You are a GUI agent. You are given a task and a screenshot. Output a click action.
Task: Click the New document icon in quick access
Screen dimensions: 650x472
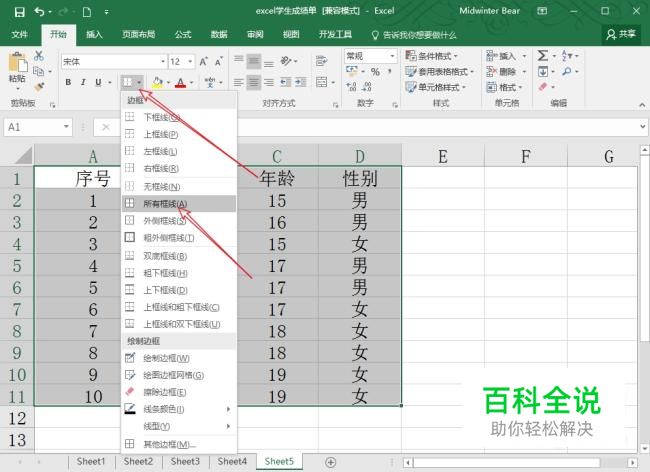(87, 12)
